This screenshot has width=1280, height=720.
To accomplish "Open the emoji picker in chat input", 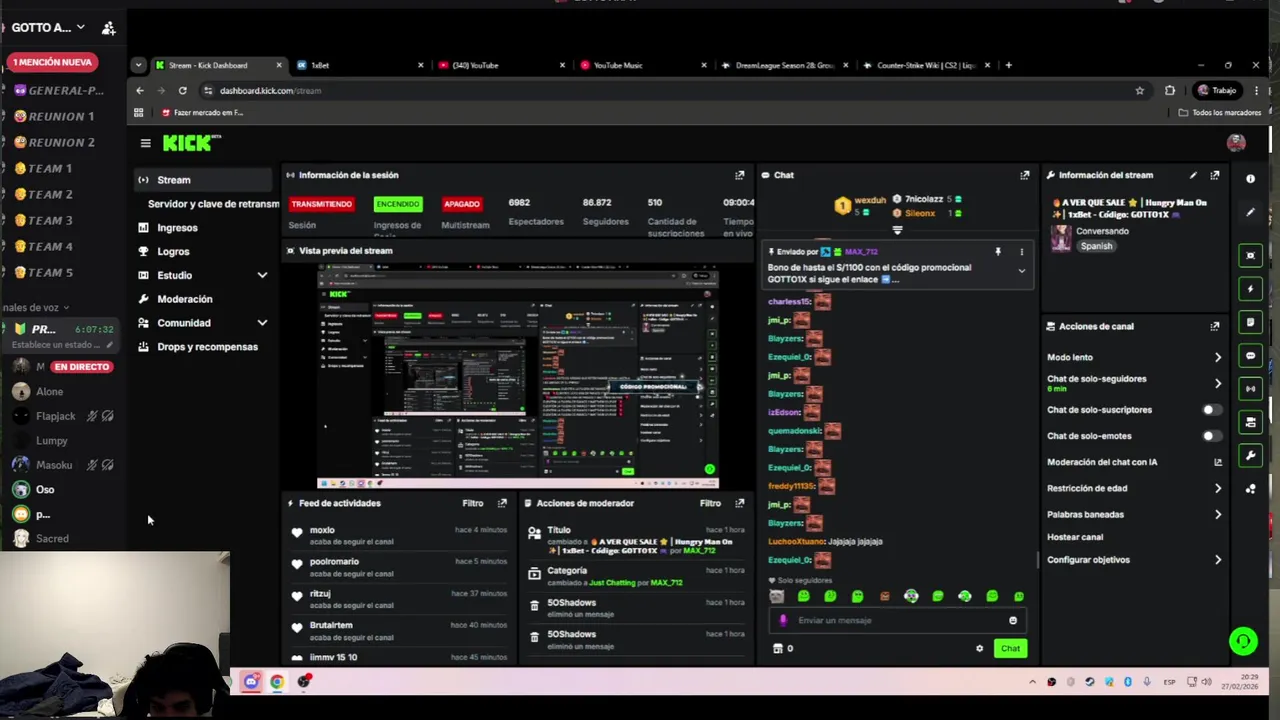I will point(1013,621).
